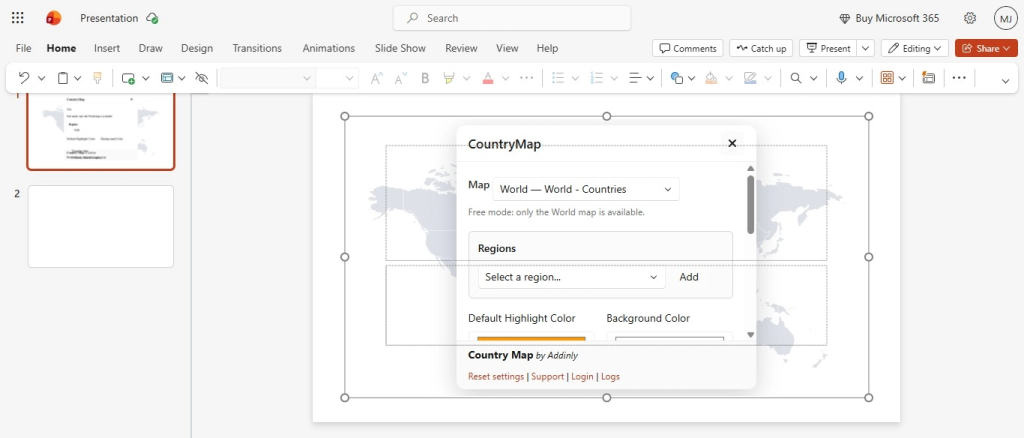This screenshot has height=438, width=1024.
Task: Open more toolbar options ellipsis
Action: pos(959,78)
